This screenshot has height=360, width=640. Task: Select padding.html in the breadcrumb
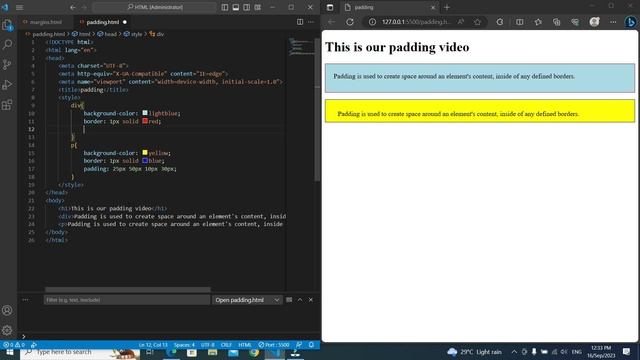[48, 34]
